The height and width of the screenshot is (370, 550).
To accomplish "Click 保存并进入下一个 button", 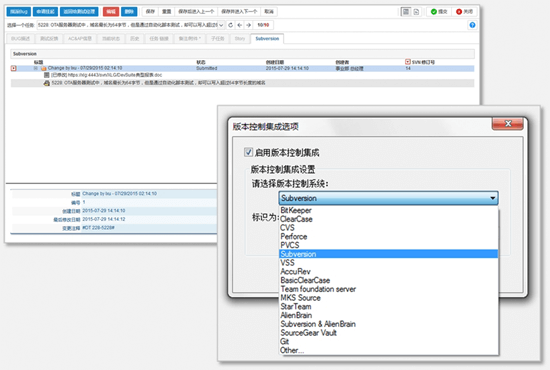I will point(239,12).
